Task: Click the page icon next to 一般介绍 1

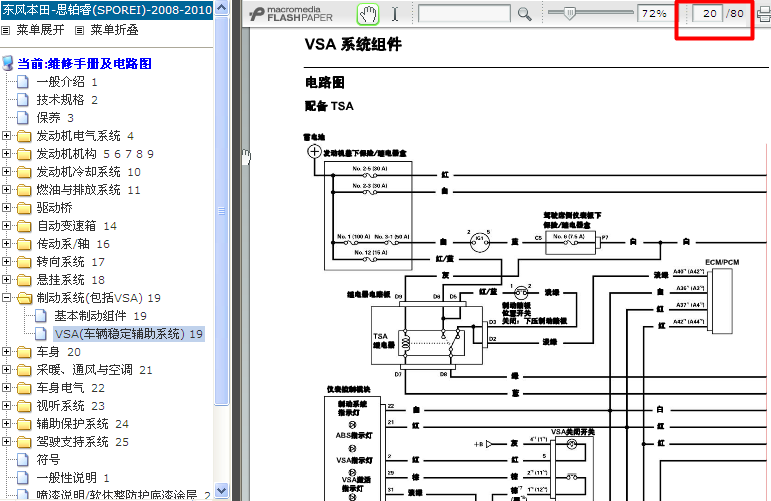Action: (x=23, y=82)
